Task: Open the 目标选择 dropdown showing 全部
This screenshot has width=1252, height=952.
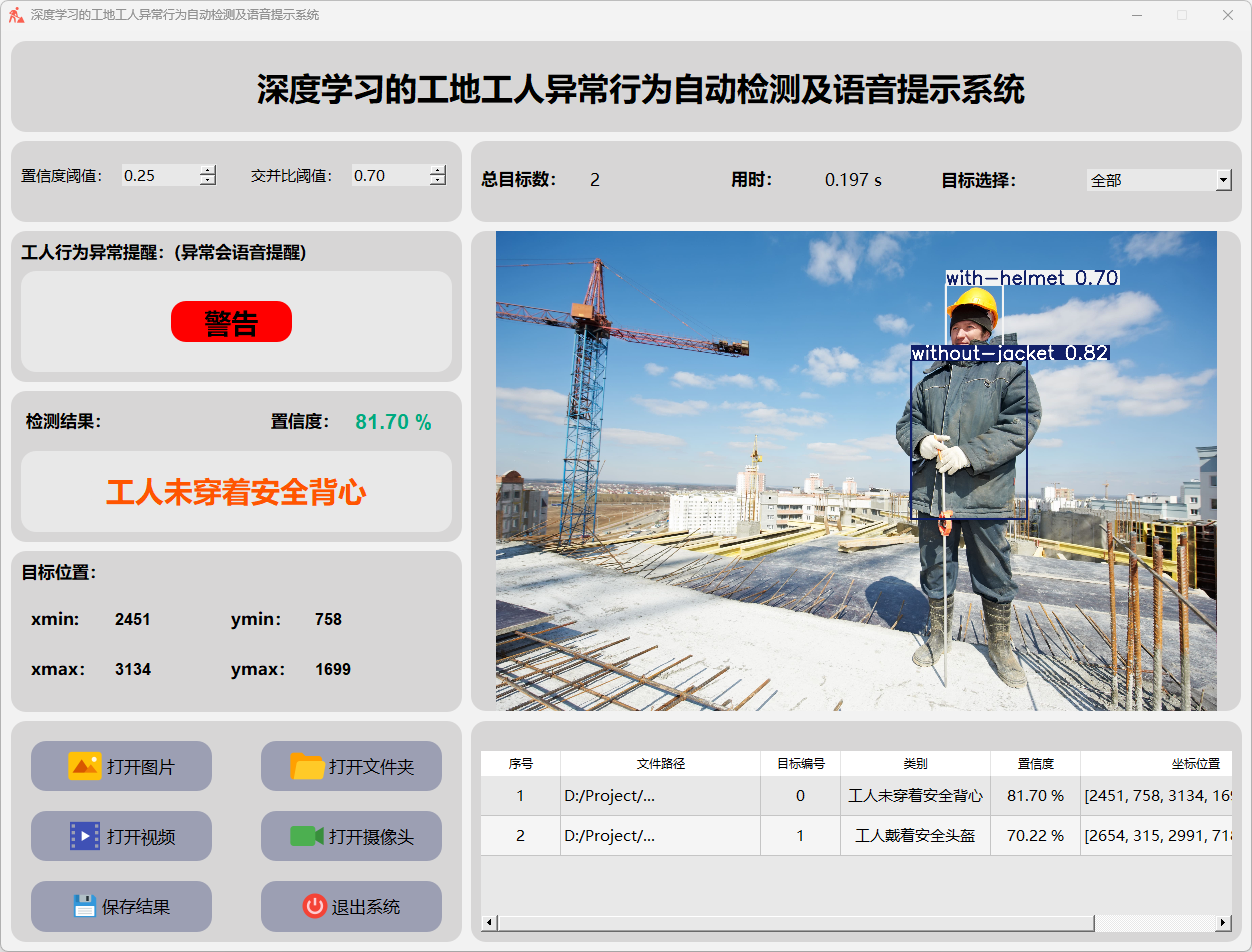Action: [1223, 180]
